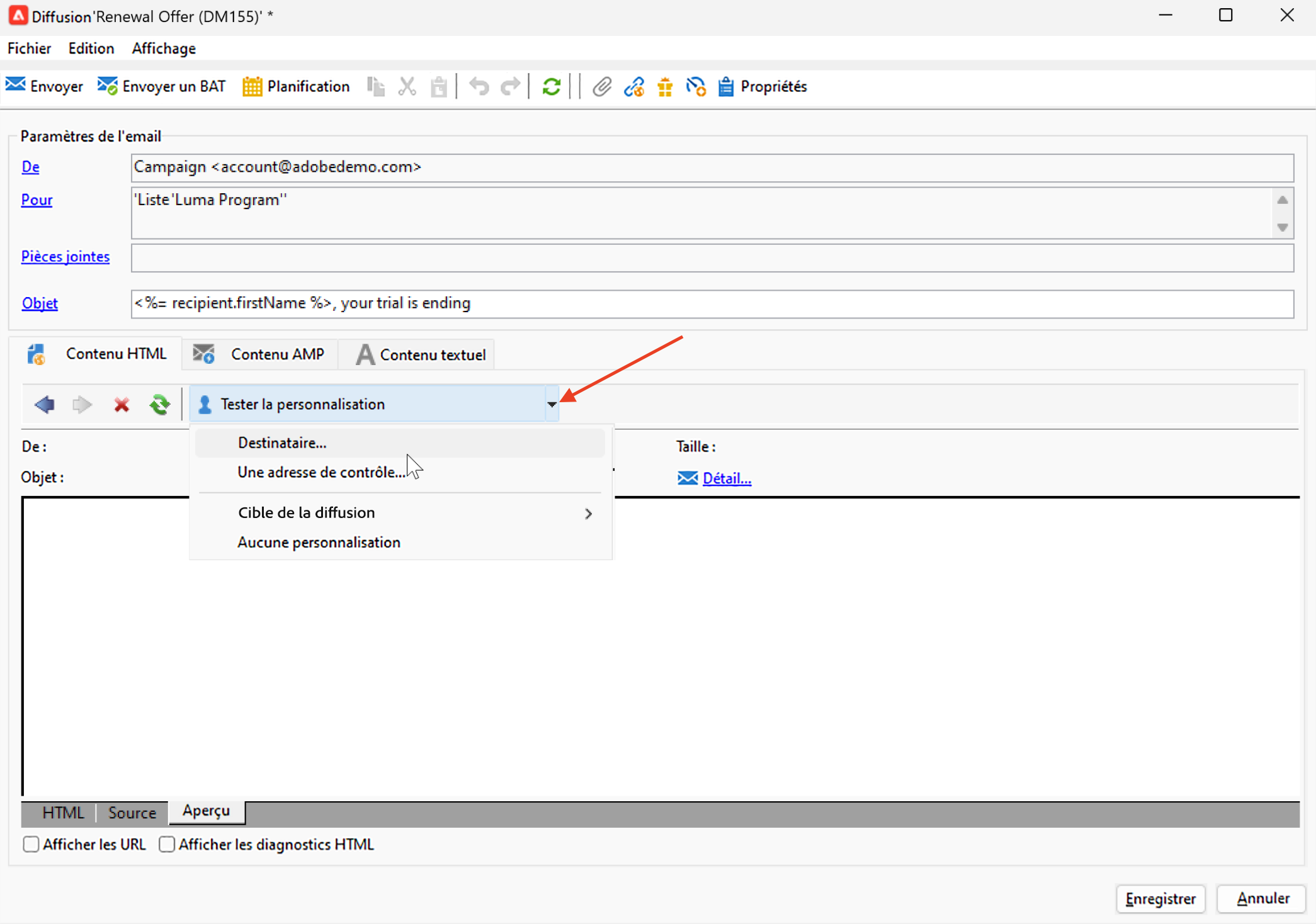Open the Détail... link
Image resolution: width=1316 pixels, height=924 pixels.
point(727,478)
